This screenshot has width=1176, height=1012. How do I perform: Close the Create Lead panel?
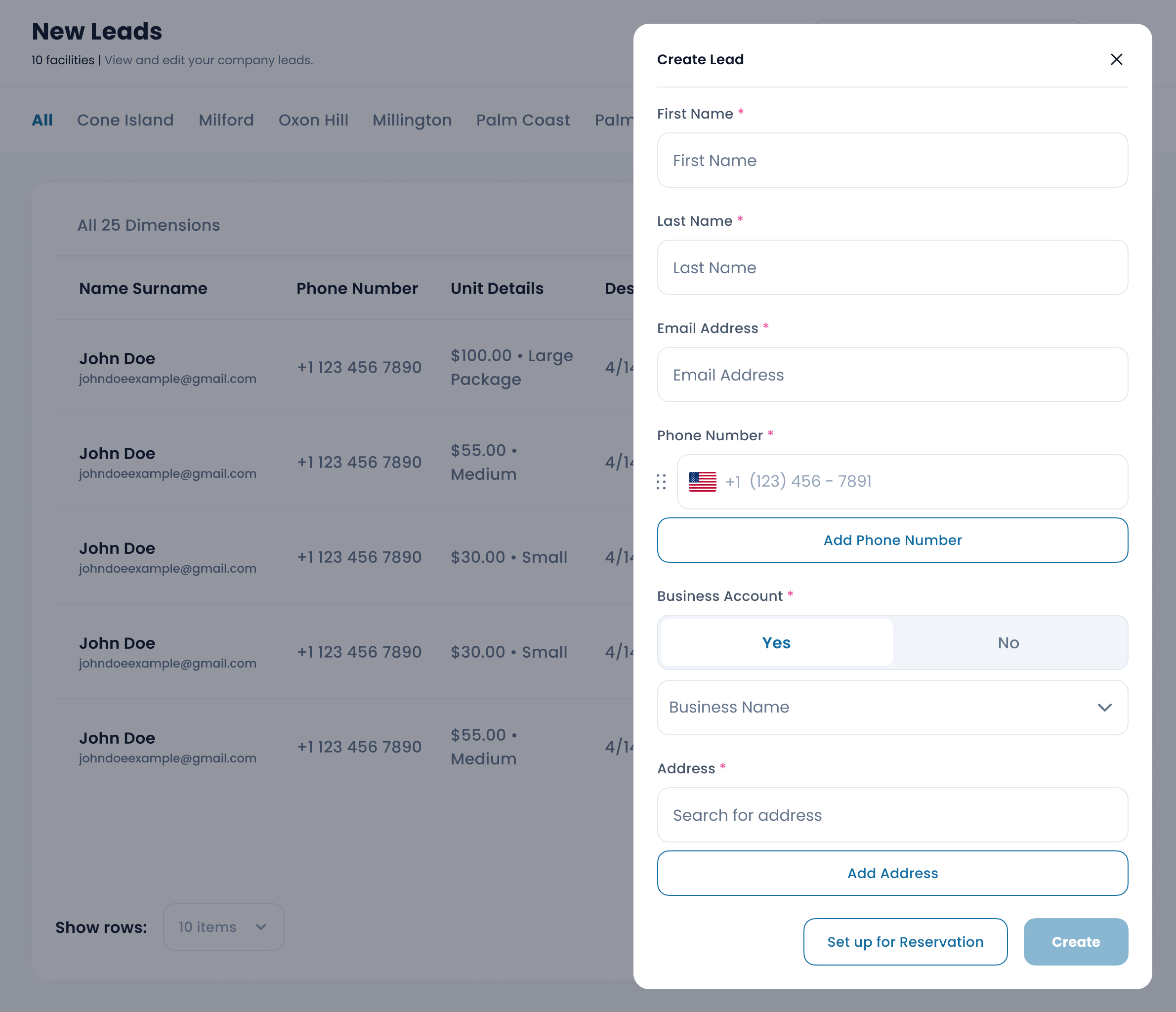click(1116, 60)
